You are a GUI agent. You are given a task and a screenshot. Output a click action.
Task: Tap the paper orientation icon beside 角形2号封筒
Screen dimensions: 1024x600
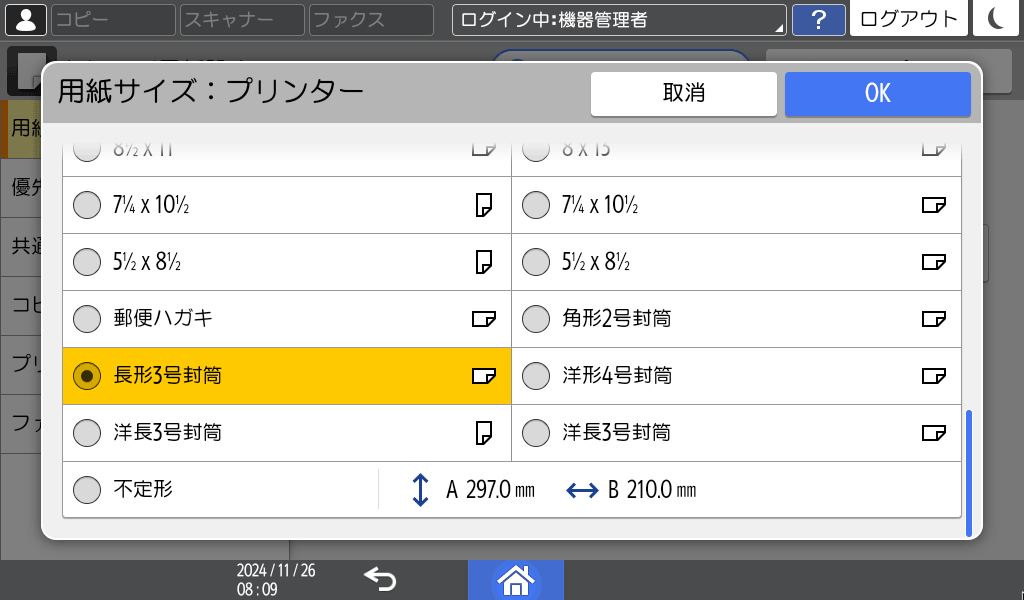pos(935,319)
